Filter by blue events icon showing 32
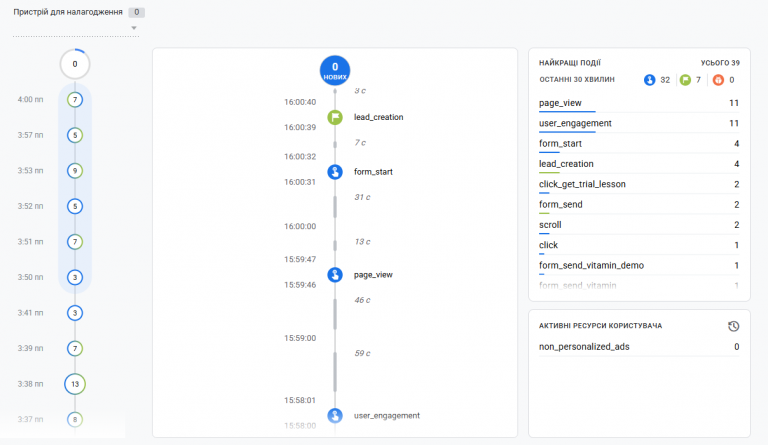 tap(649, 80)
